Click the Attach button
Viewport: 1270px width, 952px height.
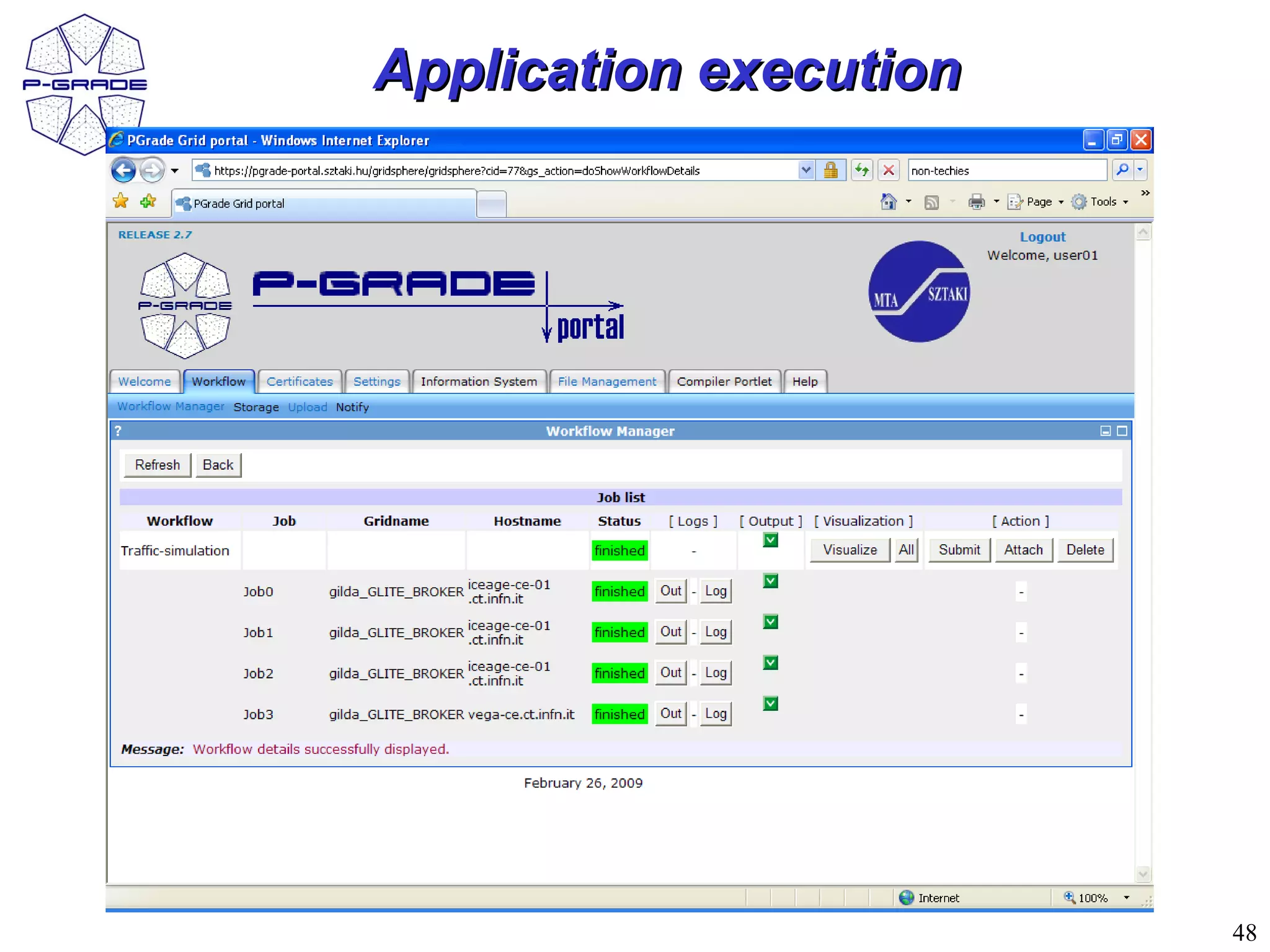1024,550
